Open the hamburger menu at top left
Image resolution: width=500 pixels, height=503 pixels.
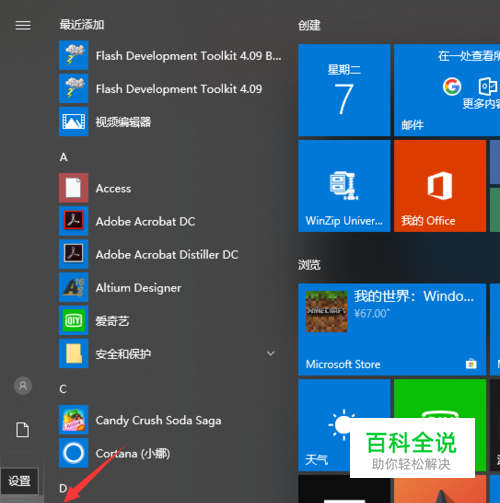23,25
